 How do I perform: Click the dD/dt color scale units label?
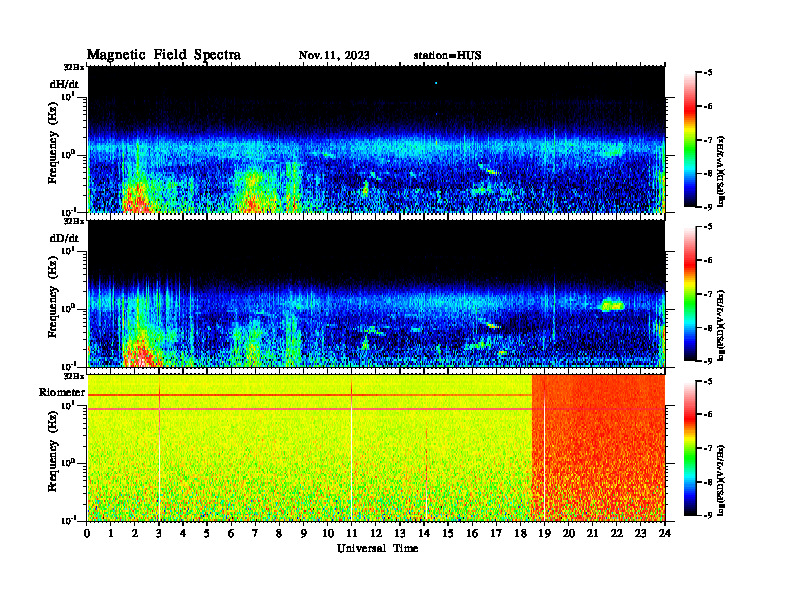721,325
